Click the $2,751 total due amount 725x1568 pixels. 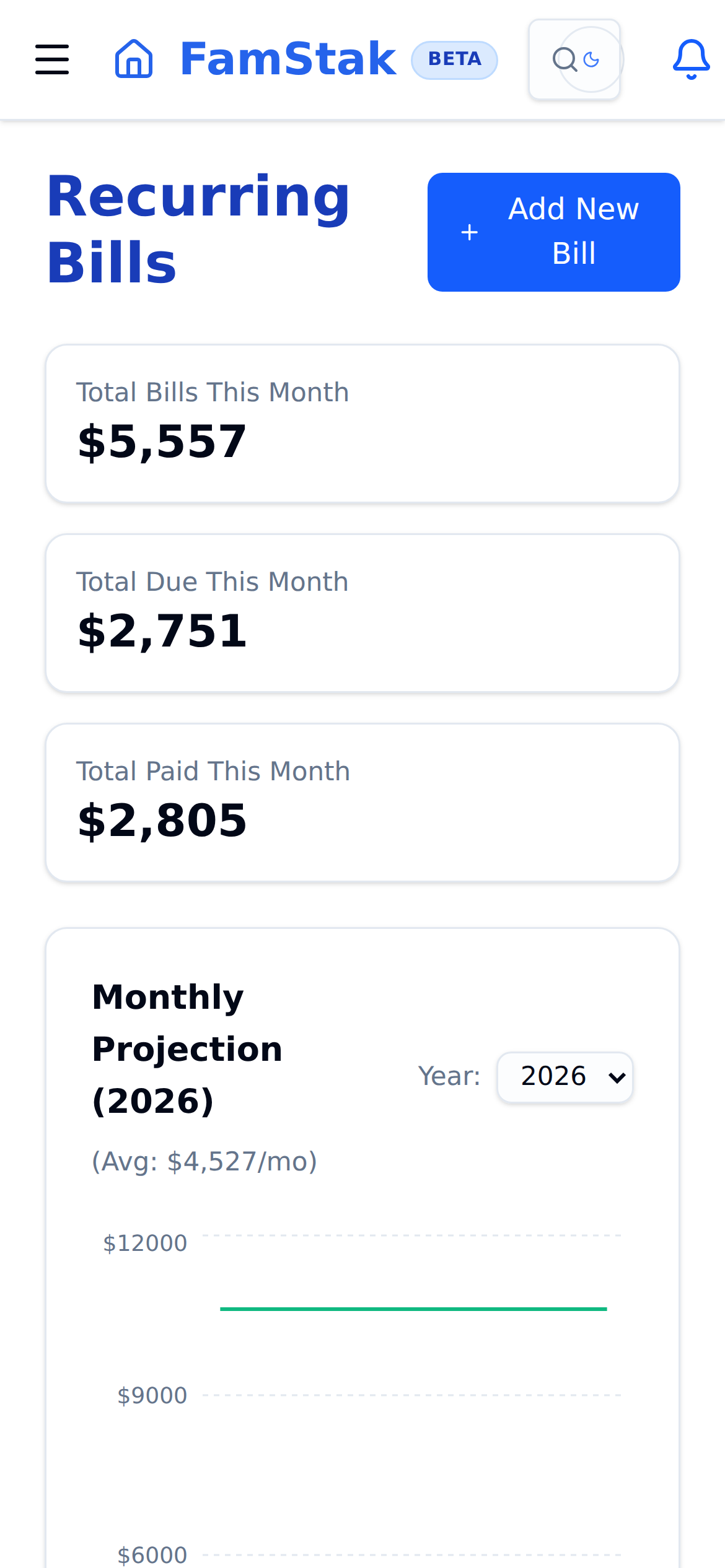pyautogui.click(x=162, y=632)
